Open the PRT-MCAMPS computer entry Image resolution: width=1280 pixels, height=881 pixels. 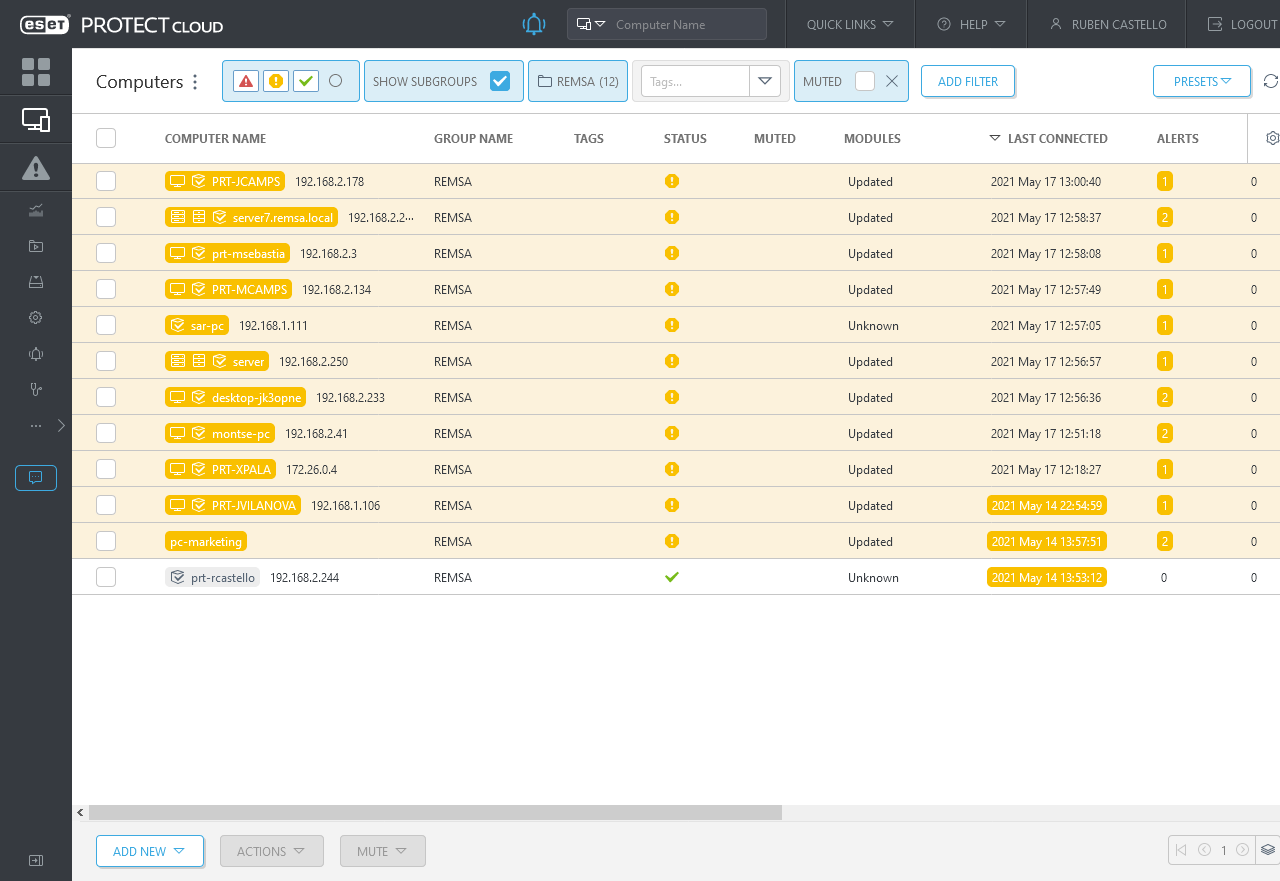pyautogui.click(x=228, y=289)
